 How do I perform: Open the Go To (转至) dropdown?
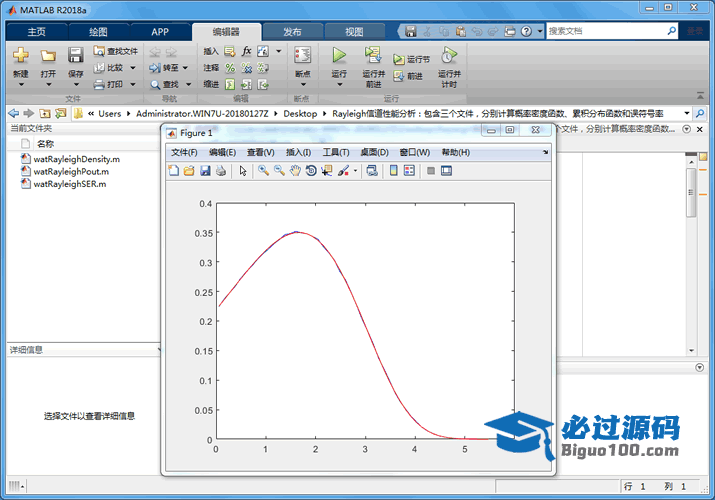tap(185, 68)
